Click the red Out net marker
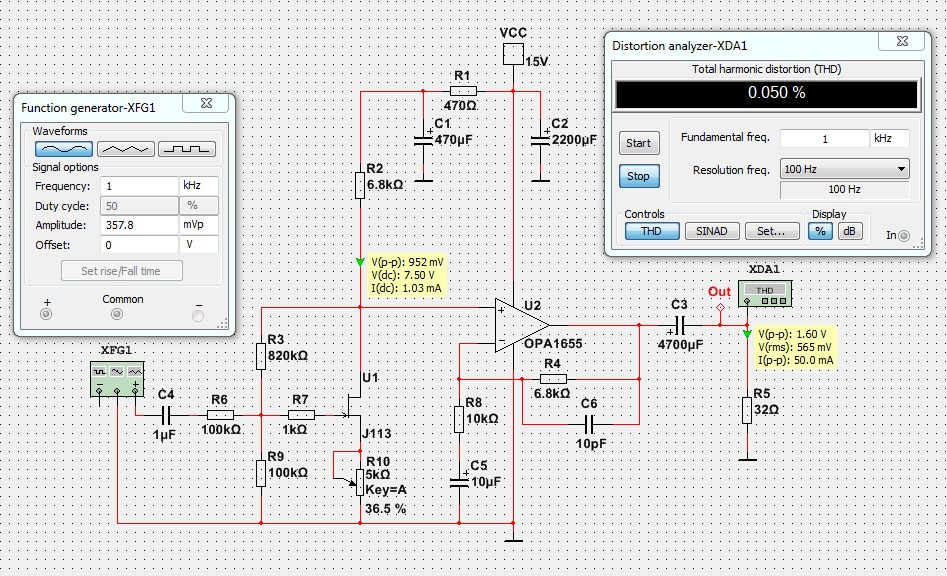The height and width of the screenshot is (576, 947). coord(720,308)
